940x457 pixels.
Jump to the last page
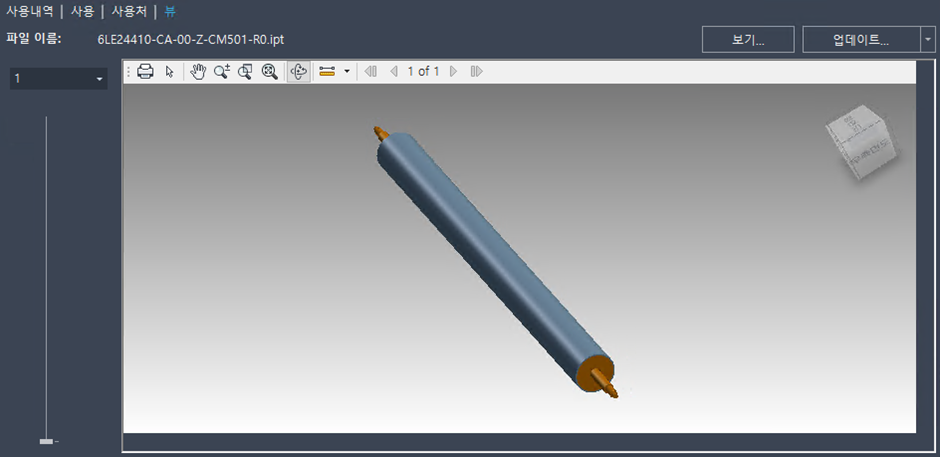(476, 72)
